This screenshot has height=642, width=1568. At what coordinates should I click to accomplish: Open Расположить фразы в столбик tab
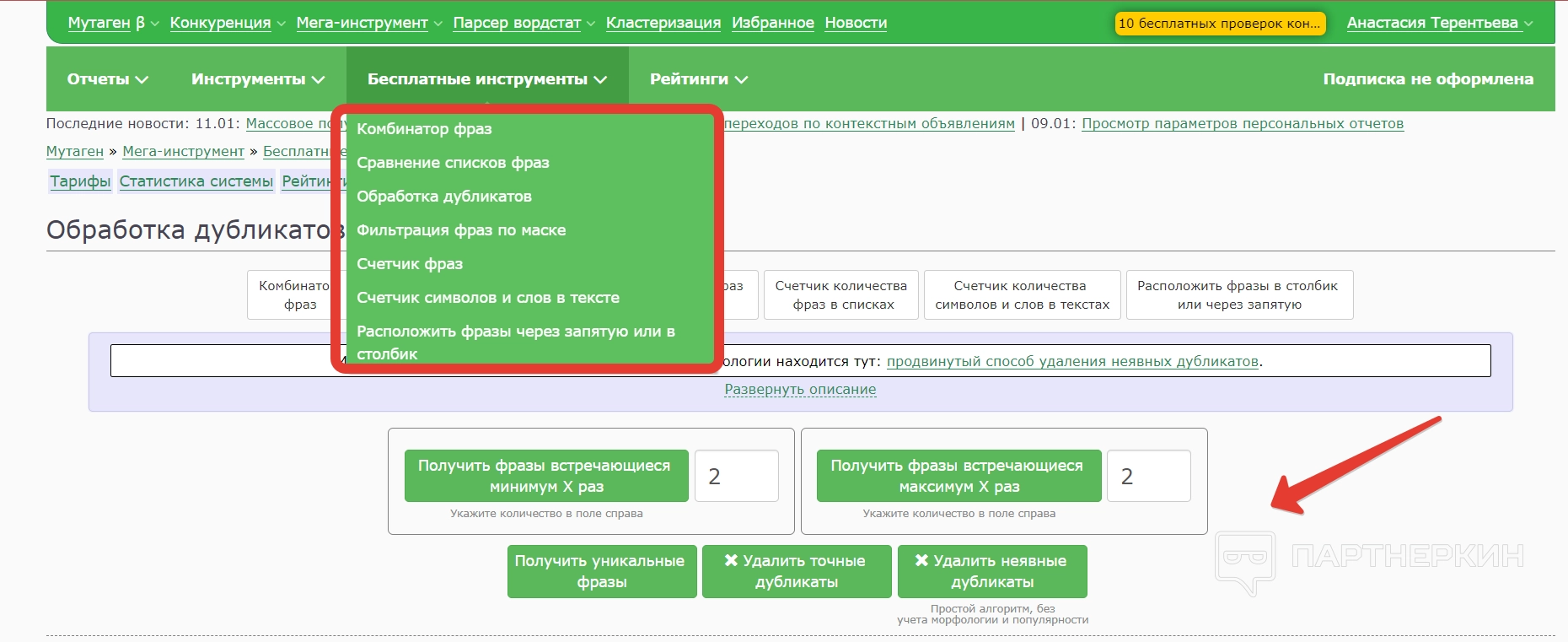(x=1239, y=295)
